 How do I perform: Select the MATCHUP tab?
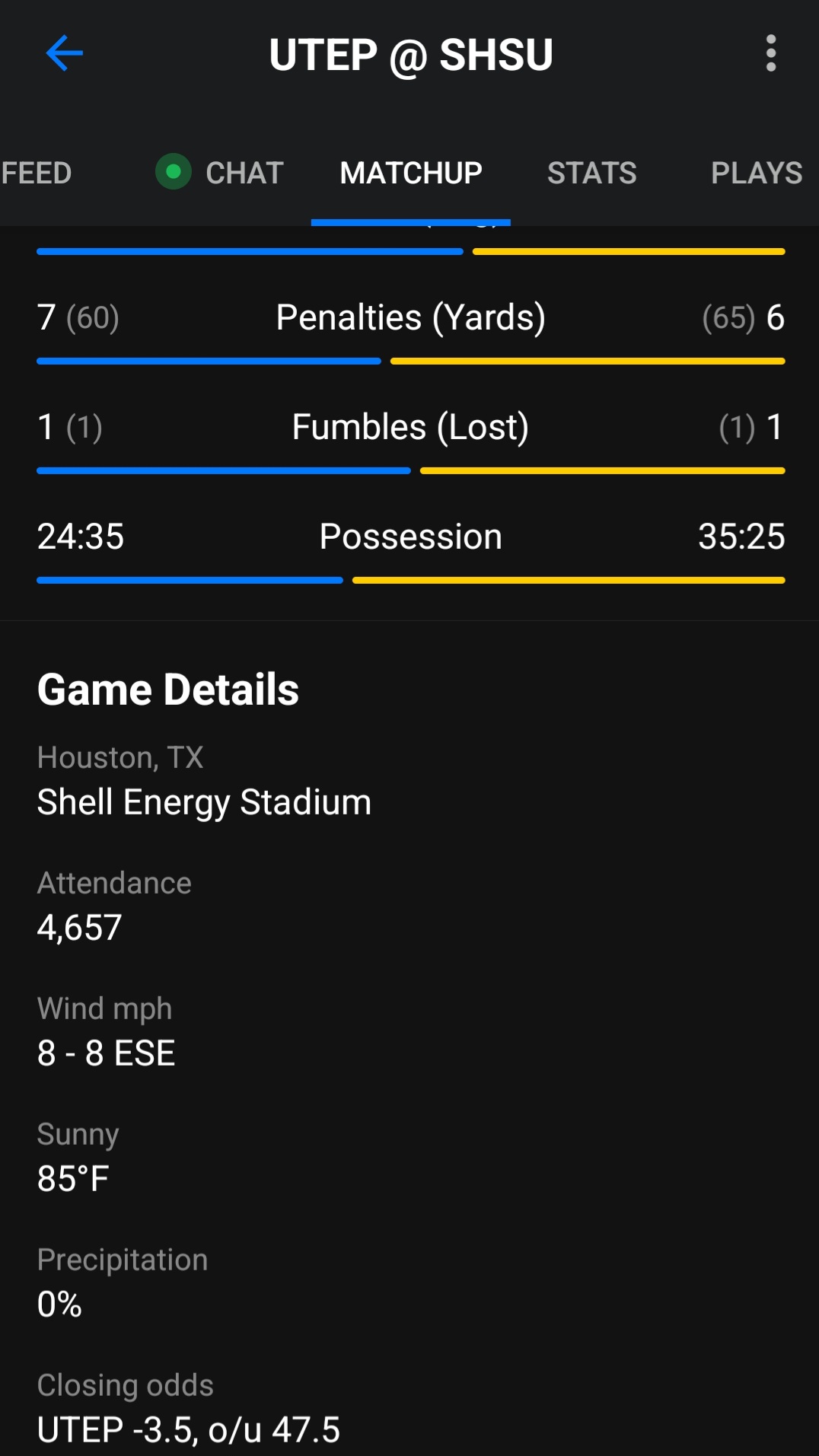coord(411,174)
